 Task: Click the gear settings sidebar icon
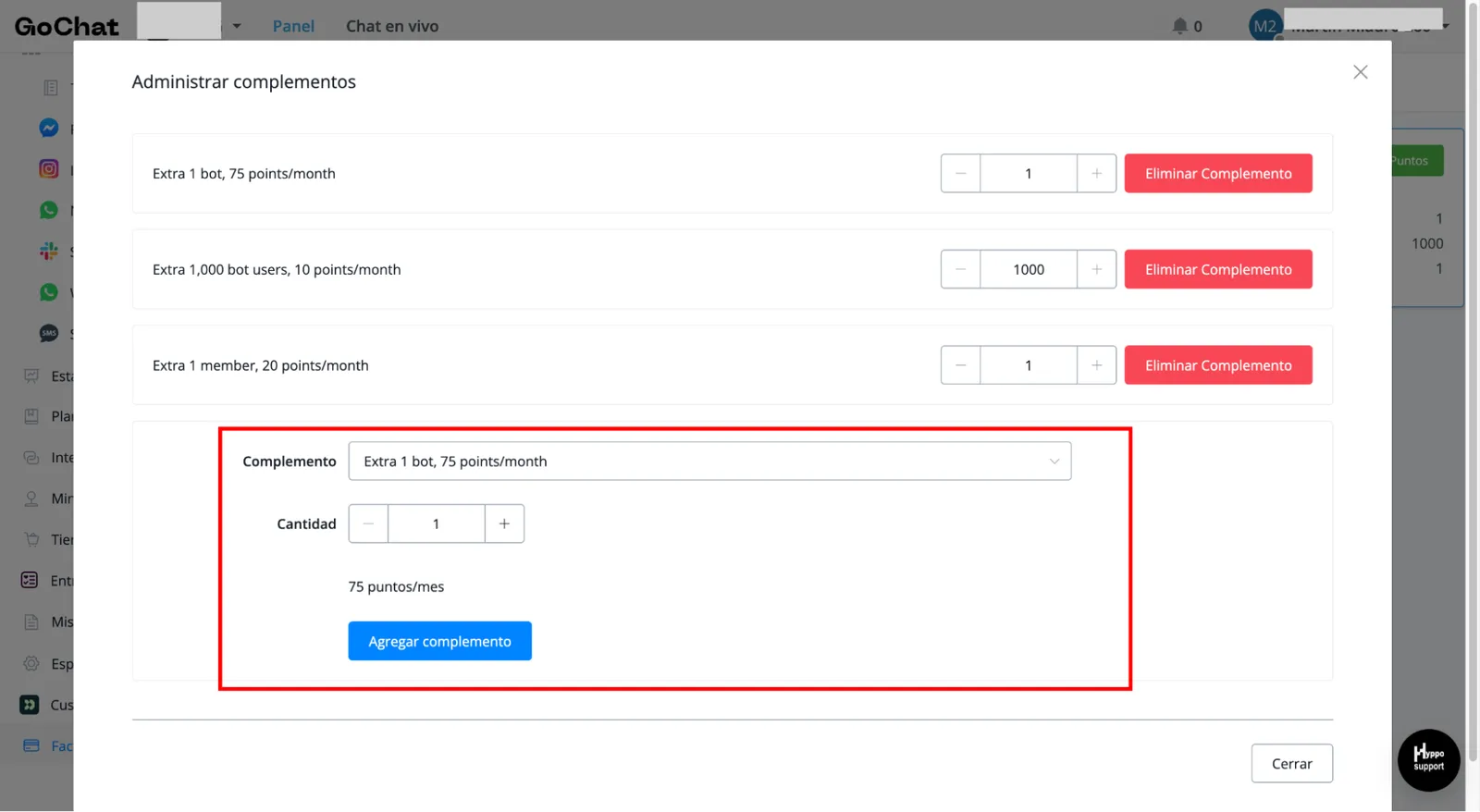point(31,663)
